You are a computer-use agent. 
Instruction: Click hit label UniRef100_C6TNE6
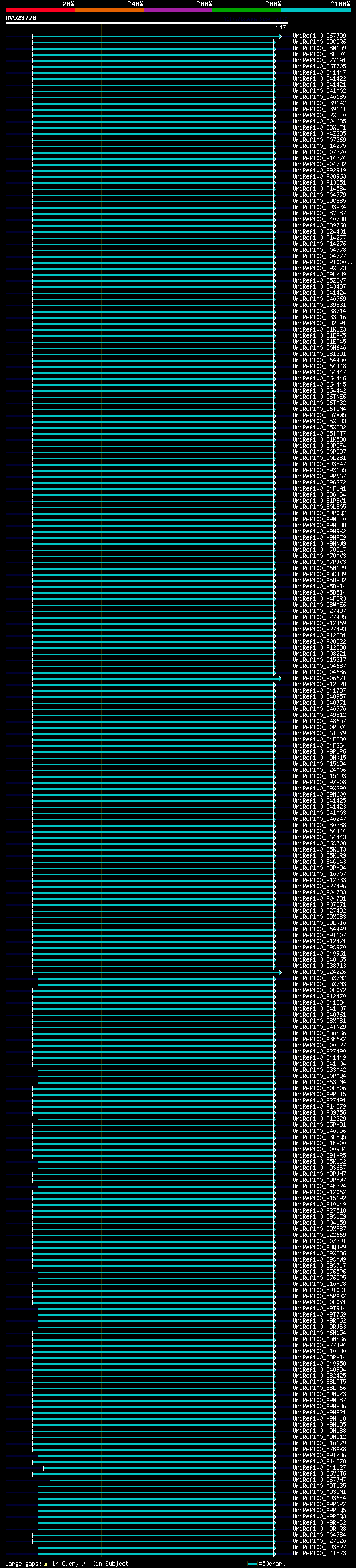click(x=319, y=397)
